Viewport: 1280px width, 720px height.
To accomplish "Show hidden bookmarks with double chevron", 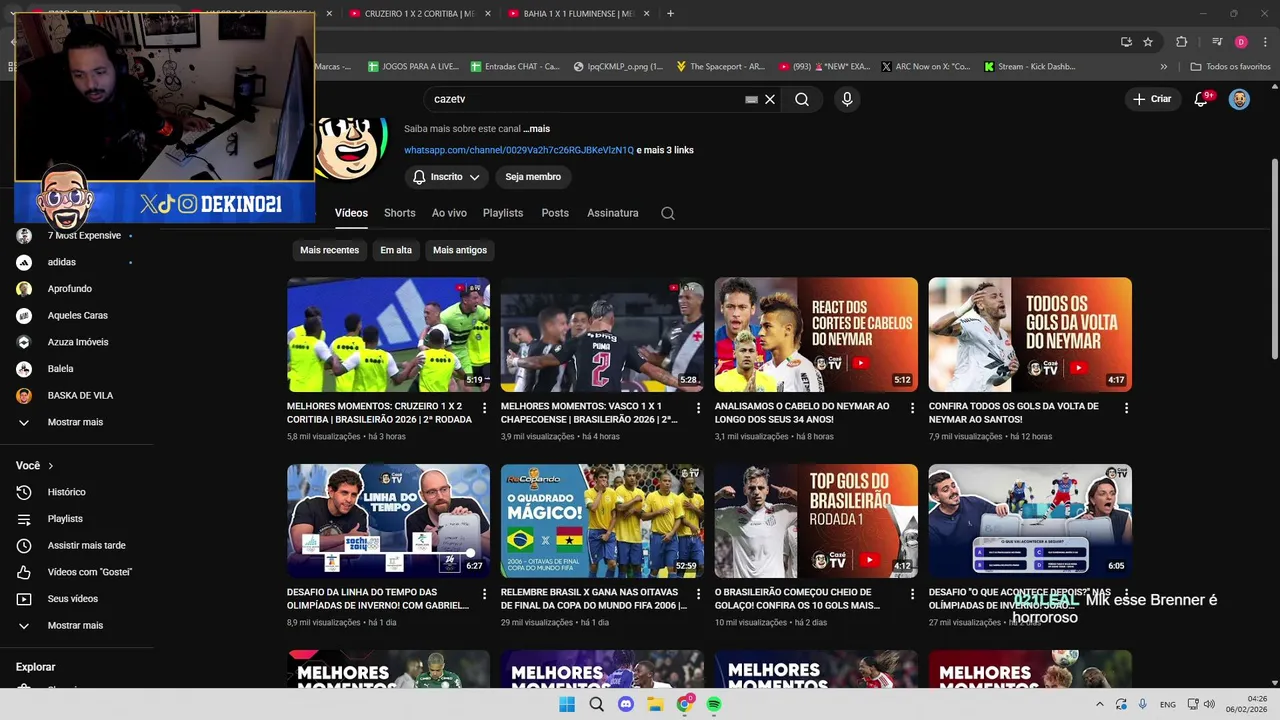I will tap(1163, 67).
